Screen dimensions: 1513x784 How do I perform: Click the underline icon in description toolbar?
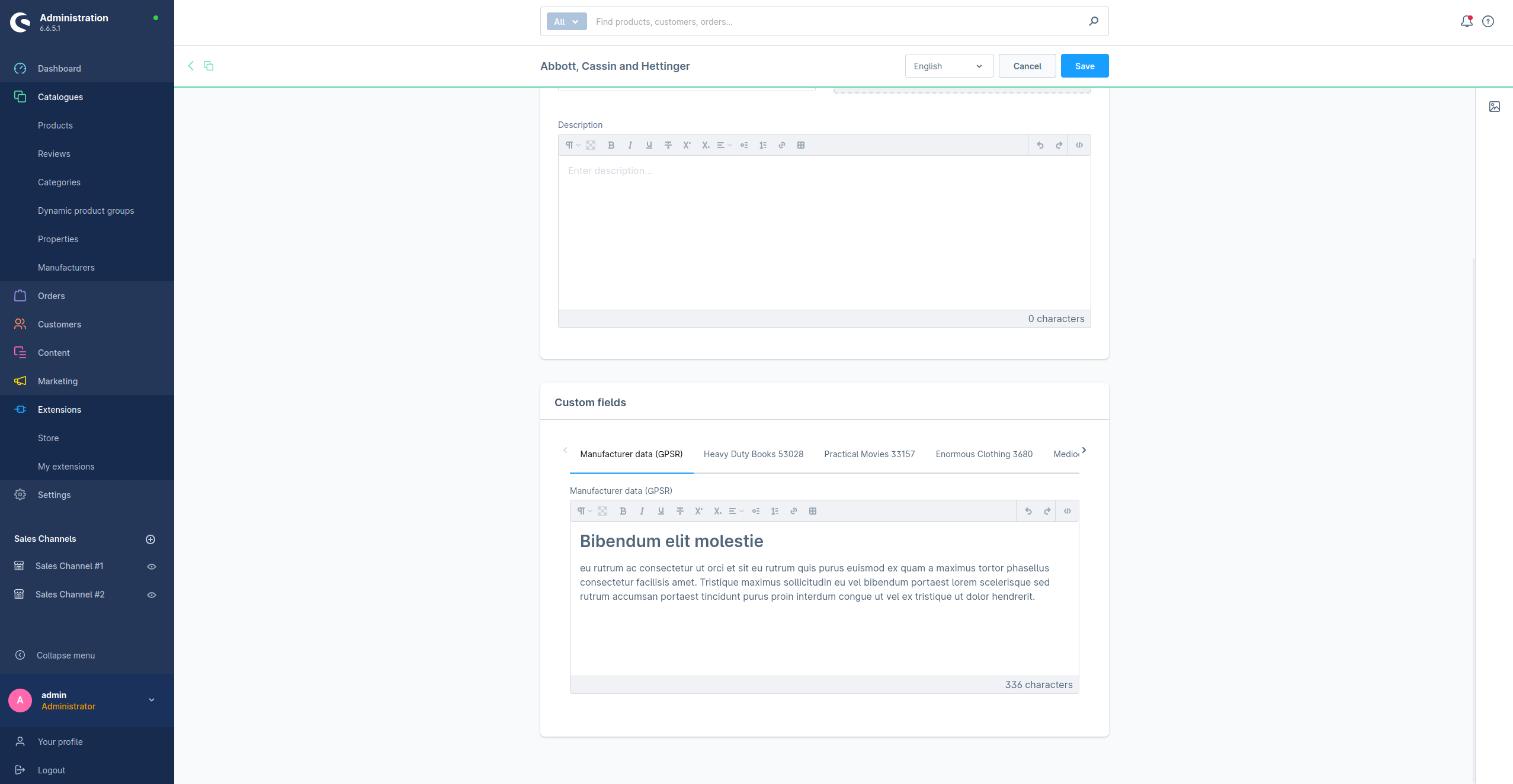click(648, 145)
